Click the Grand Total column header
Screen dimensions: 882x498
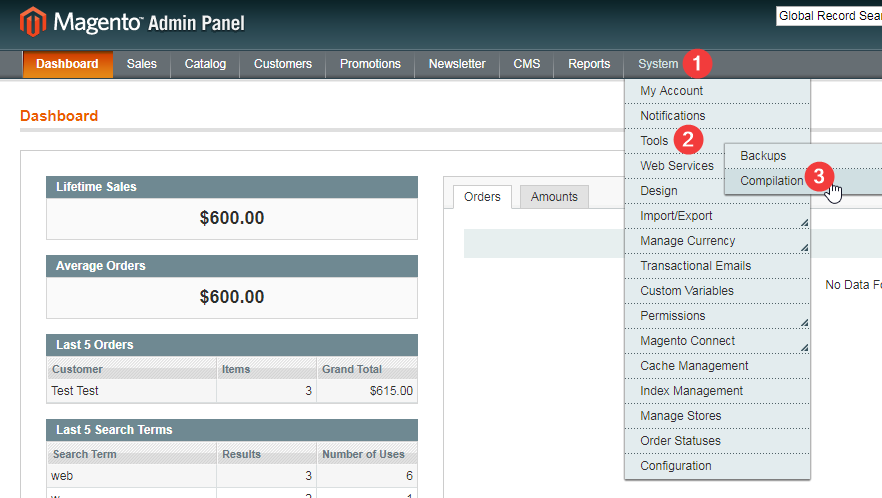click(x=367, y=369)
